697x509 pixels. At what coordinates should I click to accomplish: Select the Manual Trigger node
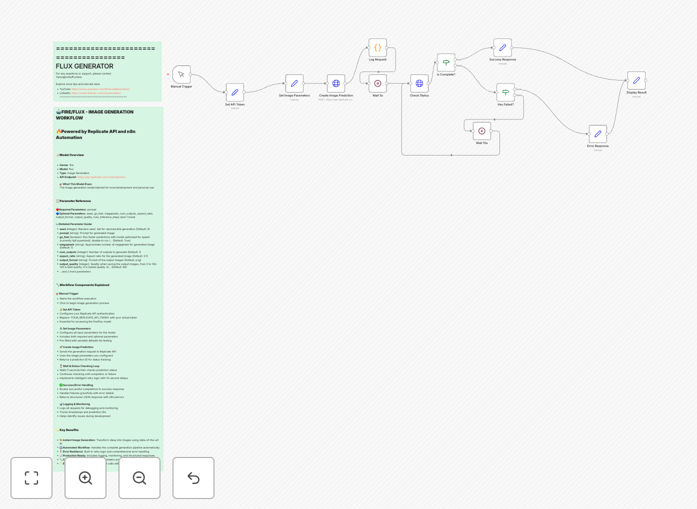click(181, 75)
